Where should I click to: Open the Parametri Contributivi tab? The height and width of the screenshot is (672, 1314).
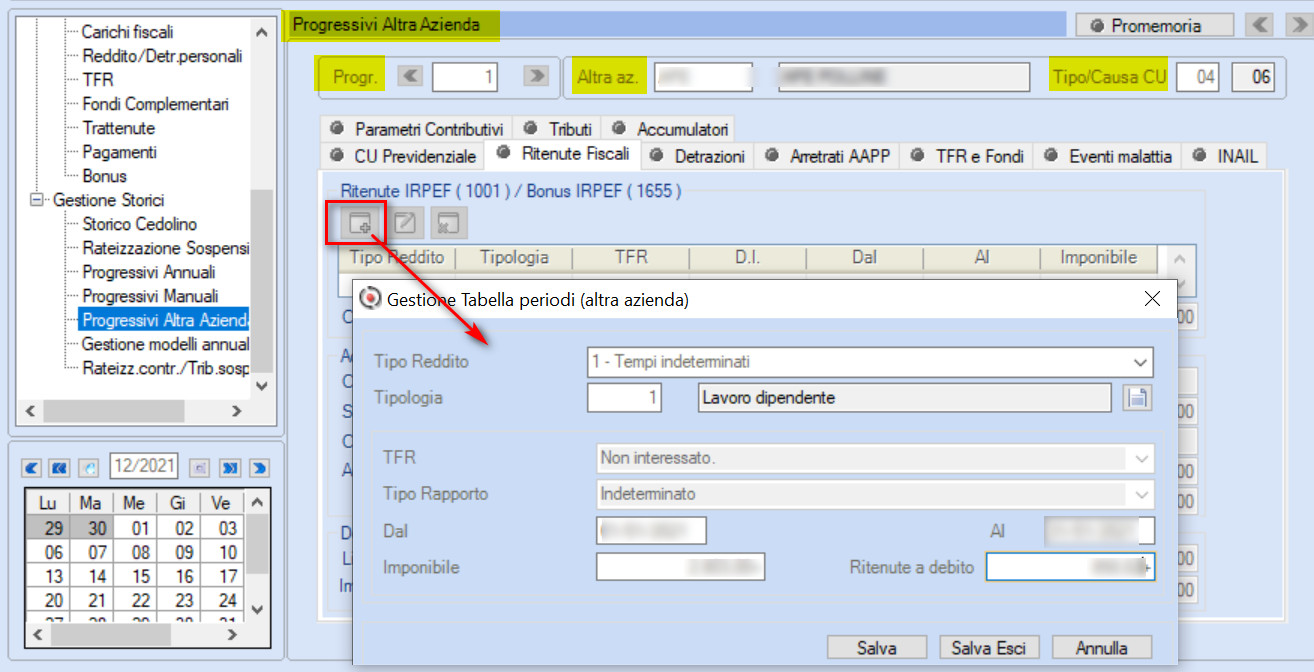(x=418, y=129)
